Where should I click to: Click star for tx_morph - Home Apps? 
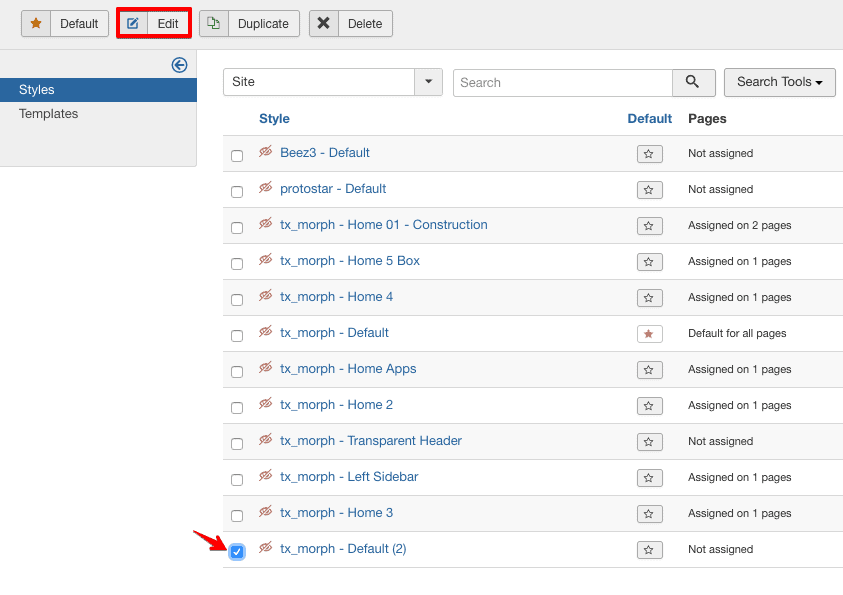pyautogui.click(x=649, y=370)
